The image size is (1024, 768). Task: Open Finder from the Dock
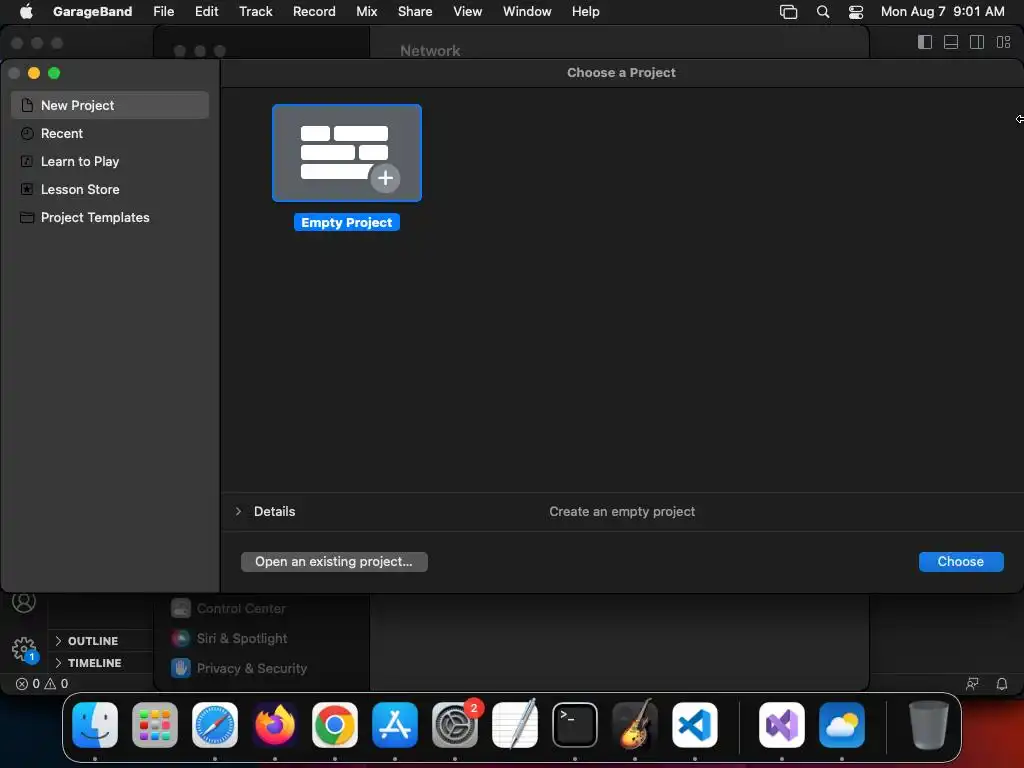tap(95, 725)
